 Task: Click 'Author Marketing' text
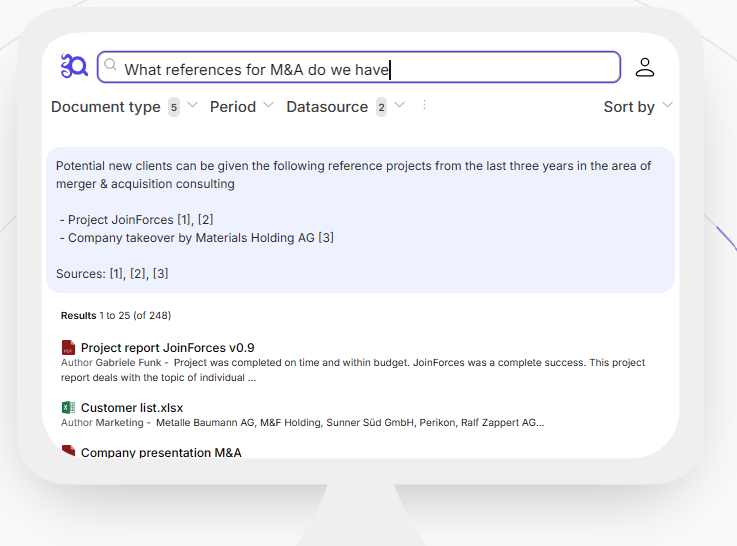coord(102,422)
